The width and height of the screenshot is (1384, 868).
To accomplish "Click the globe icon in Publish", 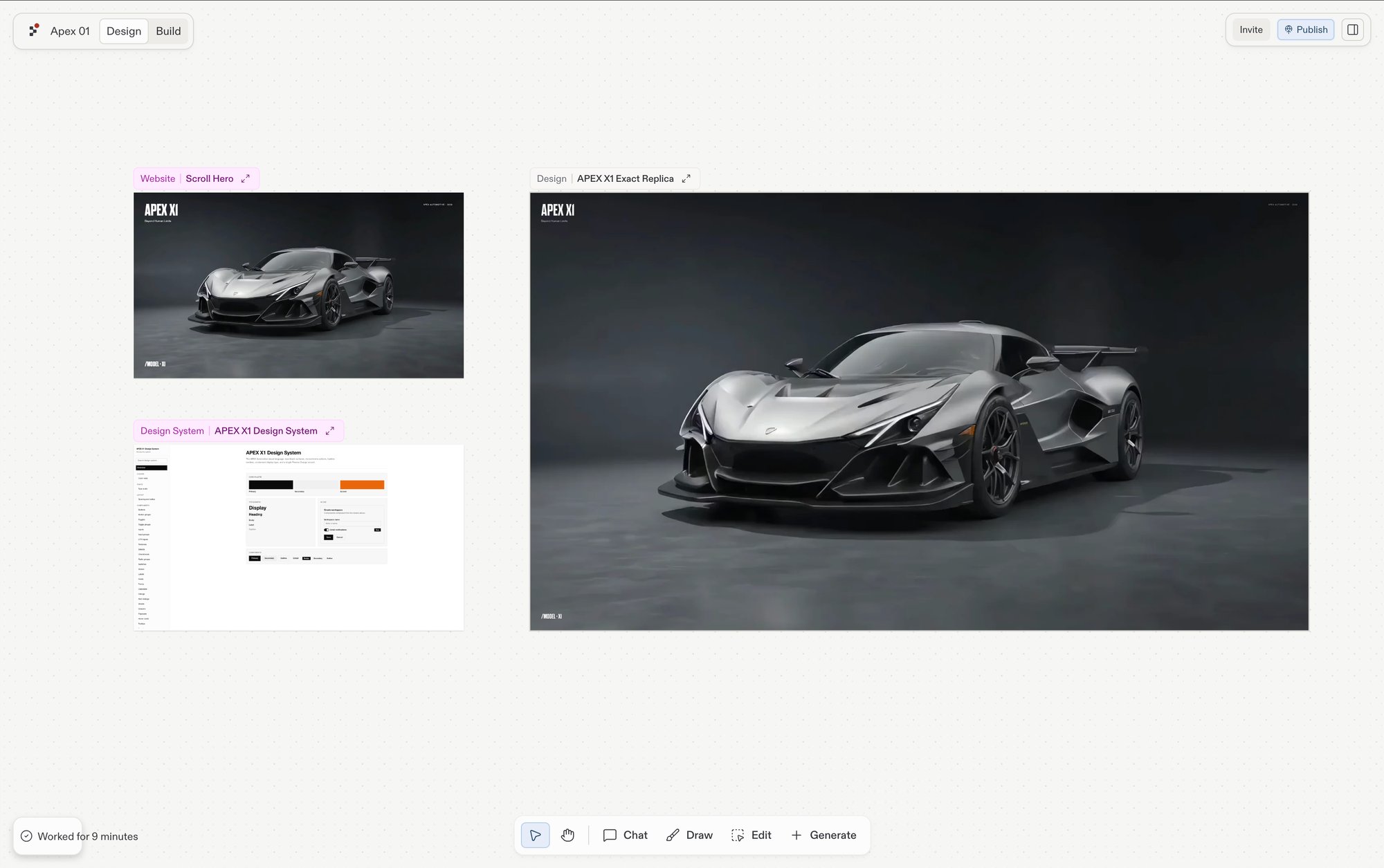I will pyautogui.click(x=1289, y=30).
